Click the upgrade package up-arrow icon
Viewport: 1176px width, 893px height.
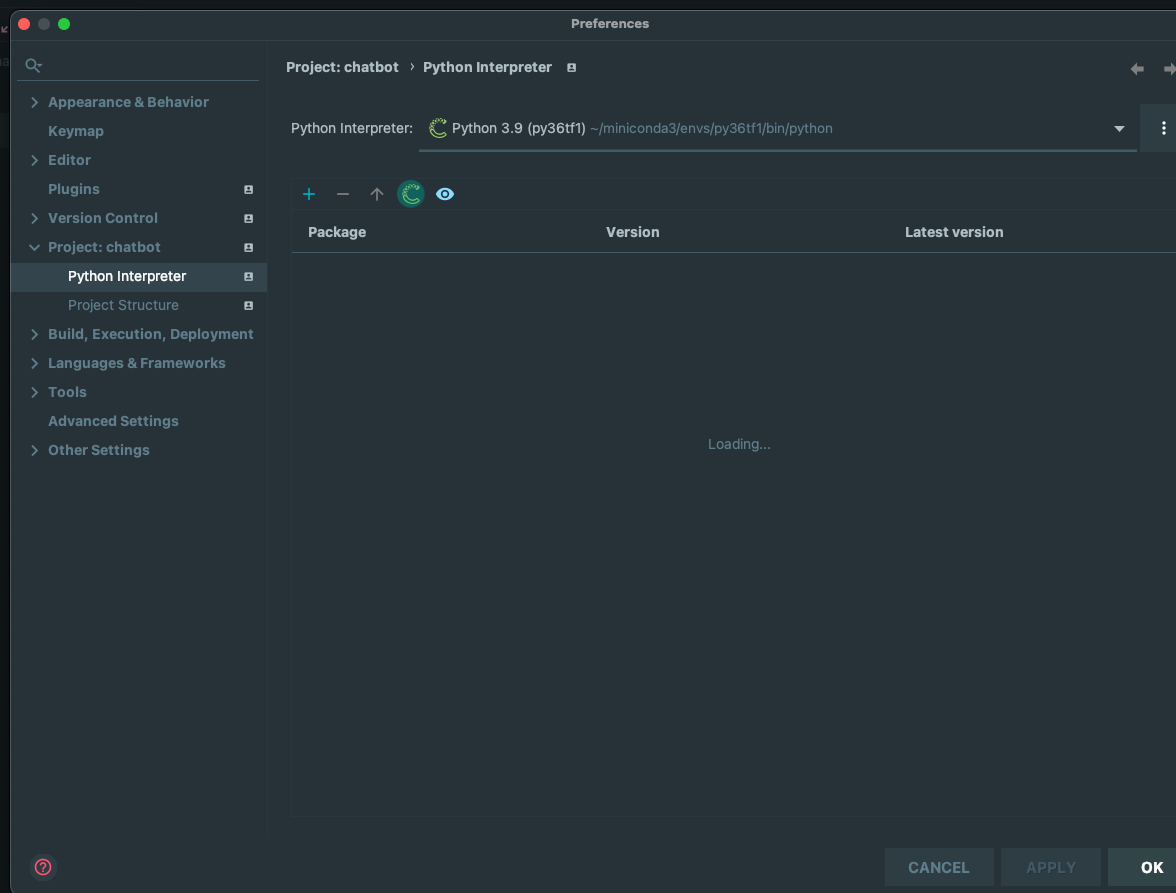376,194
